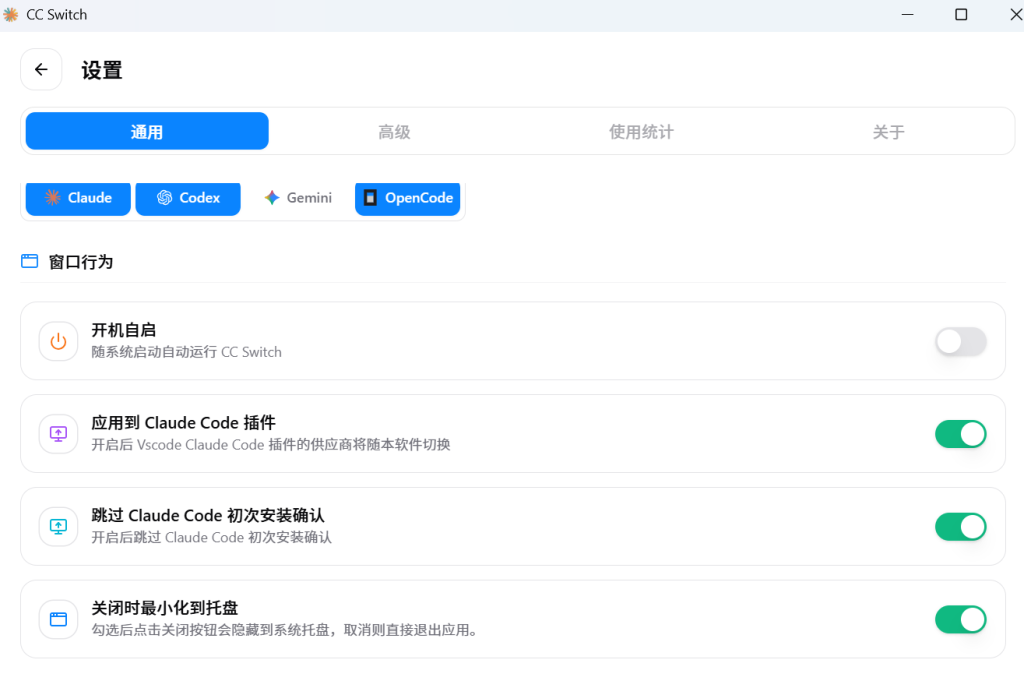1024x695 pixels.
Task: Click the purple monitor icon for Claude Code 插件
Action: click(58, 434)
